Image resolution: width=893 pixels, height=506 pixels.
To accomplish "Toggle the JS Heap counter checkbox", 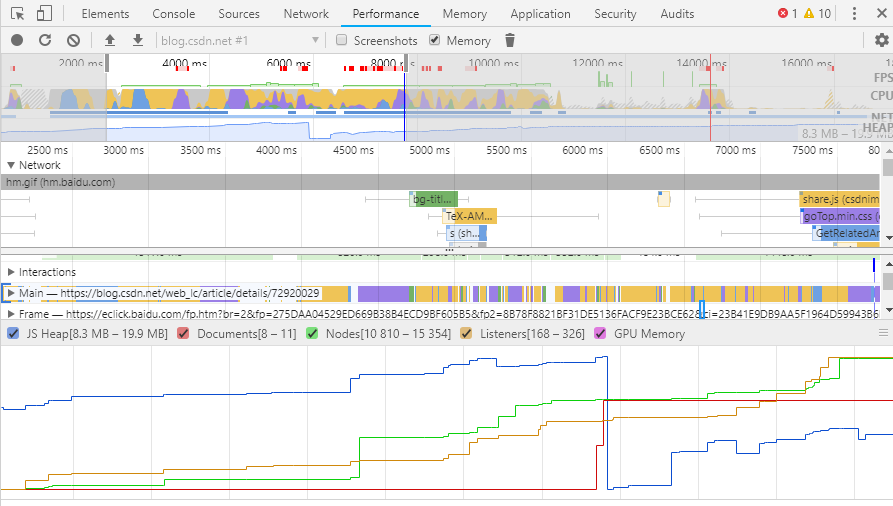I will [13, 334].
